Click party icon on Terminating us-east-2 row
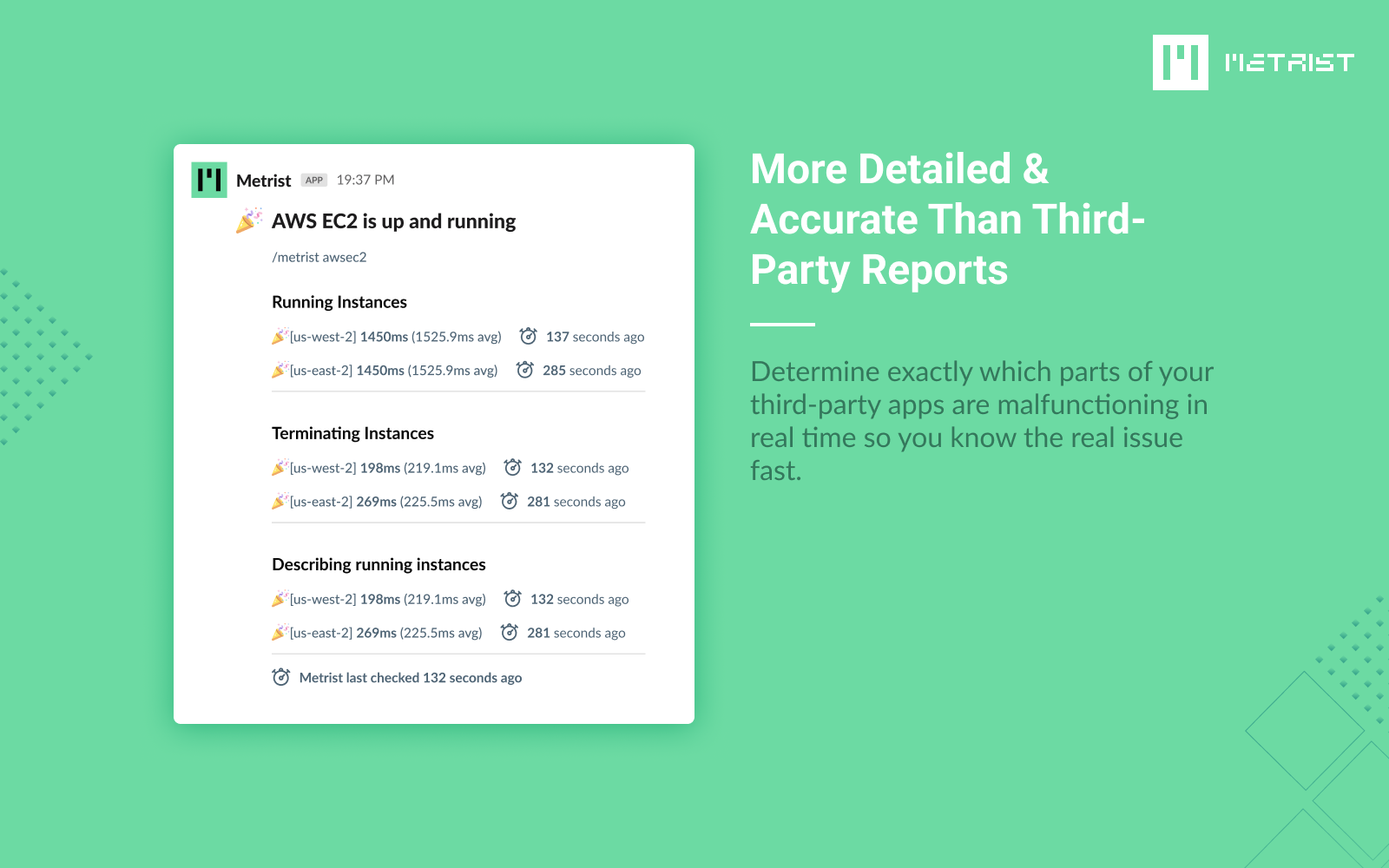Image resolution: width=1389 pixels, height=868 pixels. 280,501
